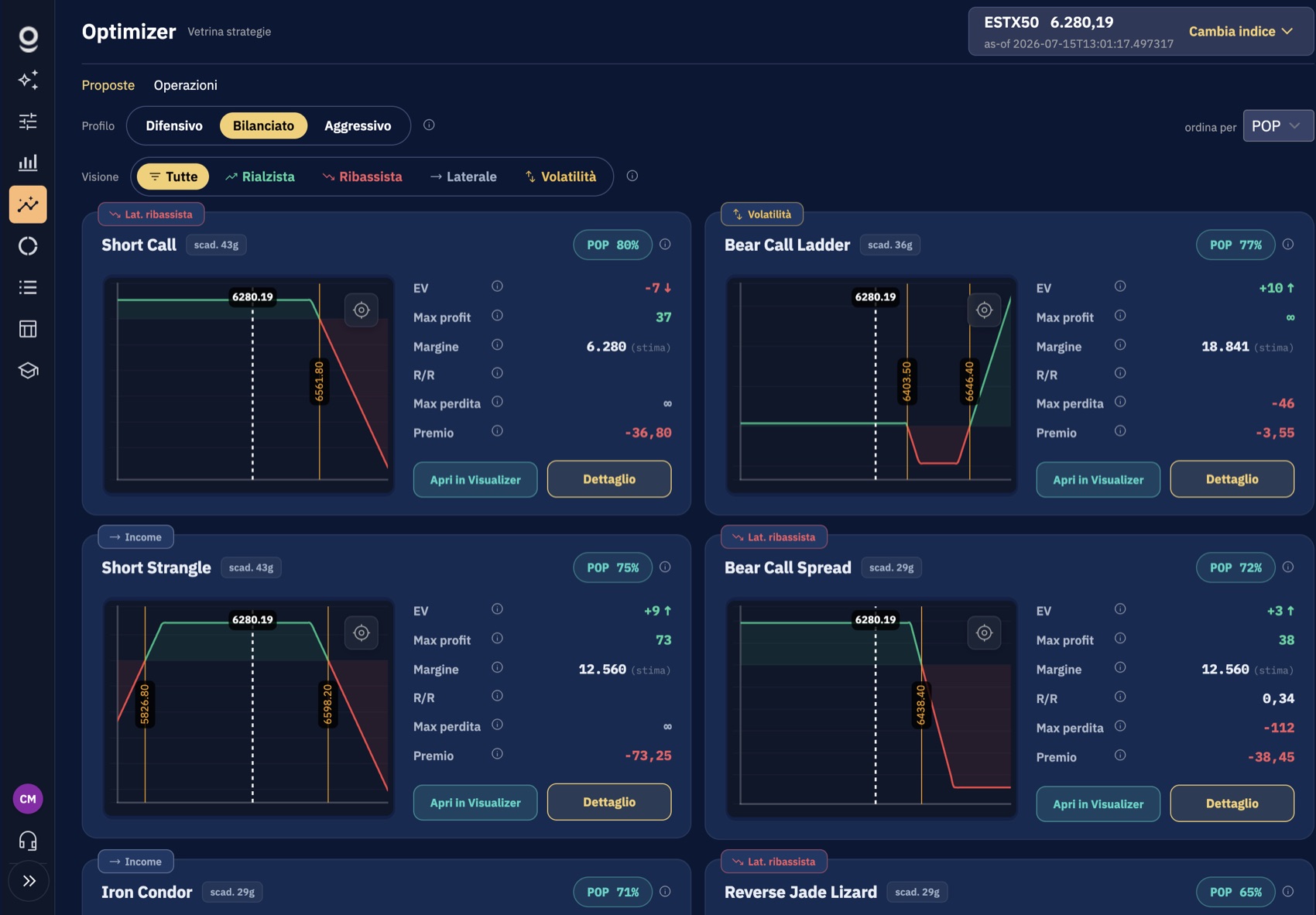Filter by Volatilità vision
The image size is (1316, 915).
click(560, 176)
